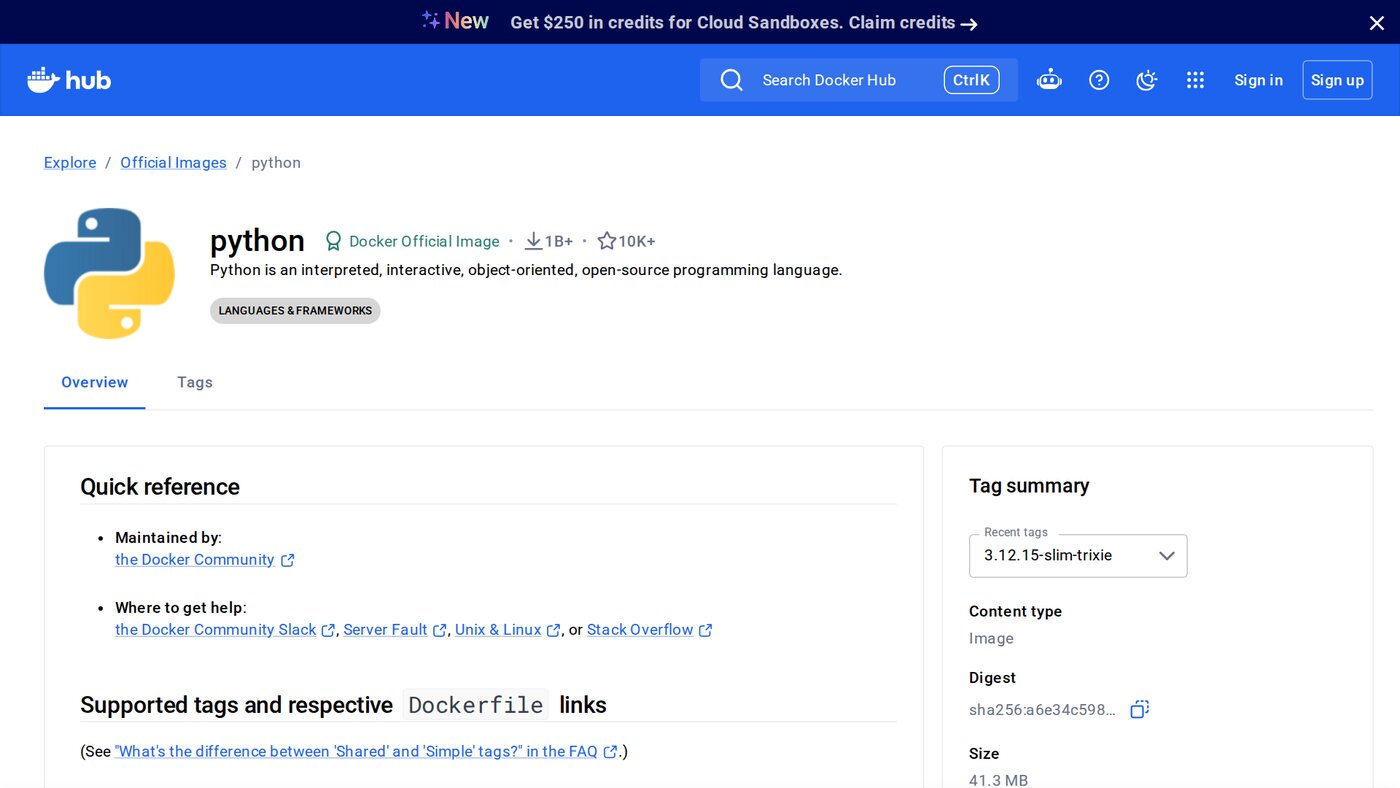The width and height of the screenshot is (1400, 788).
Task: Click the Tag summary heading
Action: point(1029,486)
